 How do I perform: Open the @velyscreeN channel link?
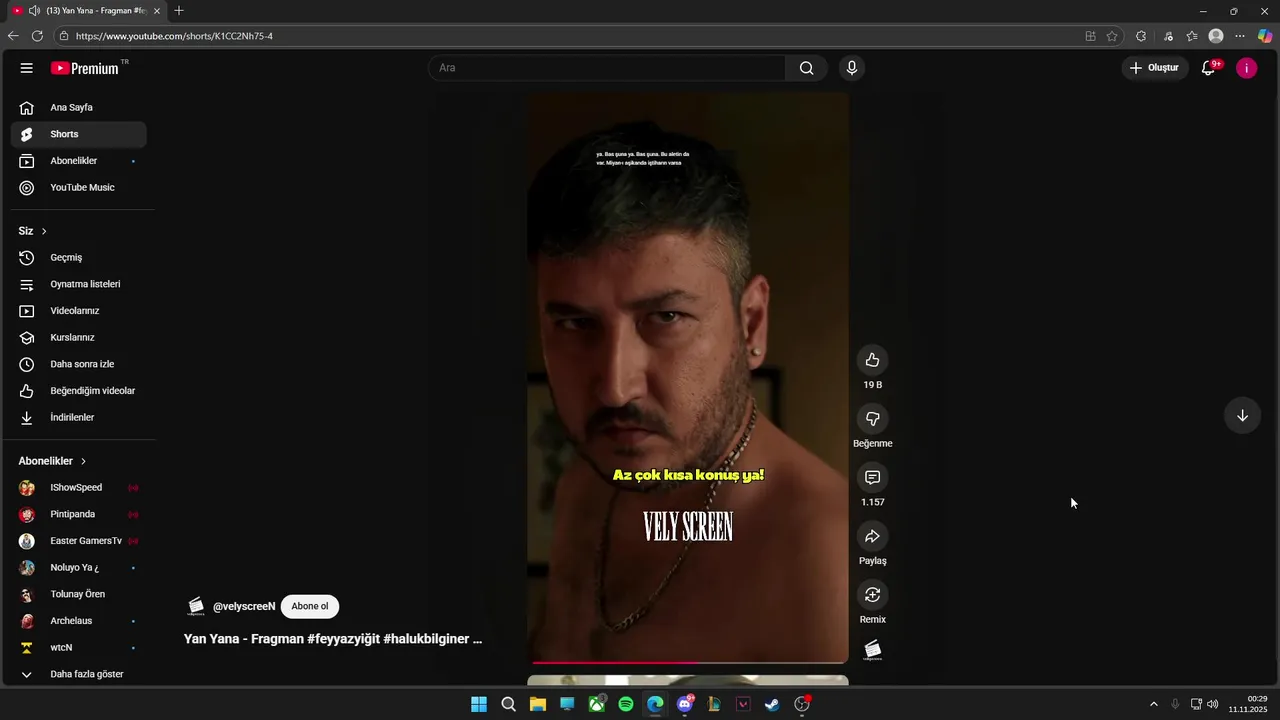click(244, 606)
